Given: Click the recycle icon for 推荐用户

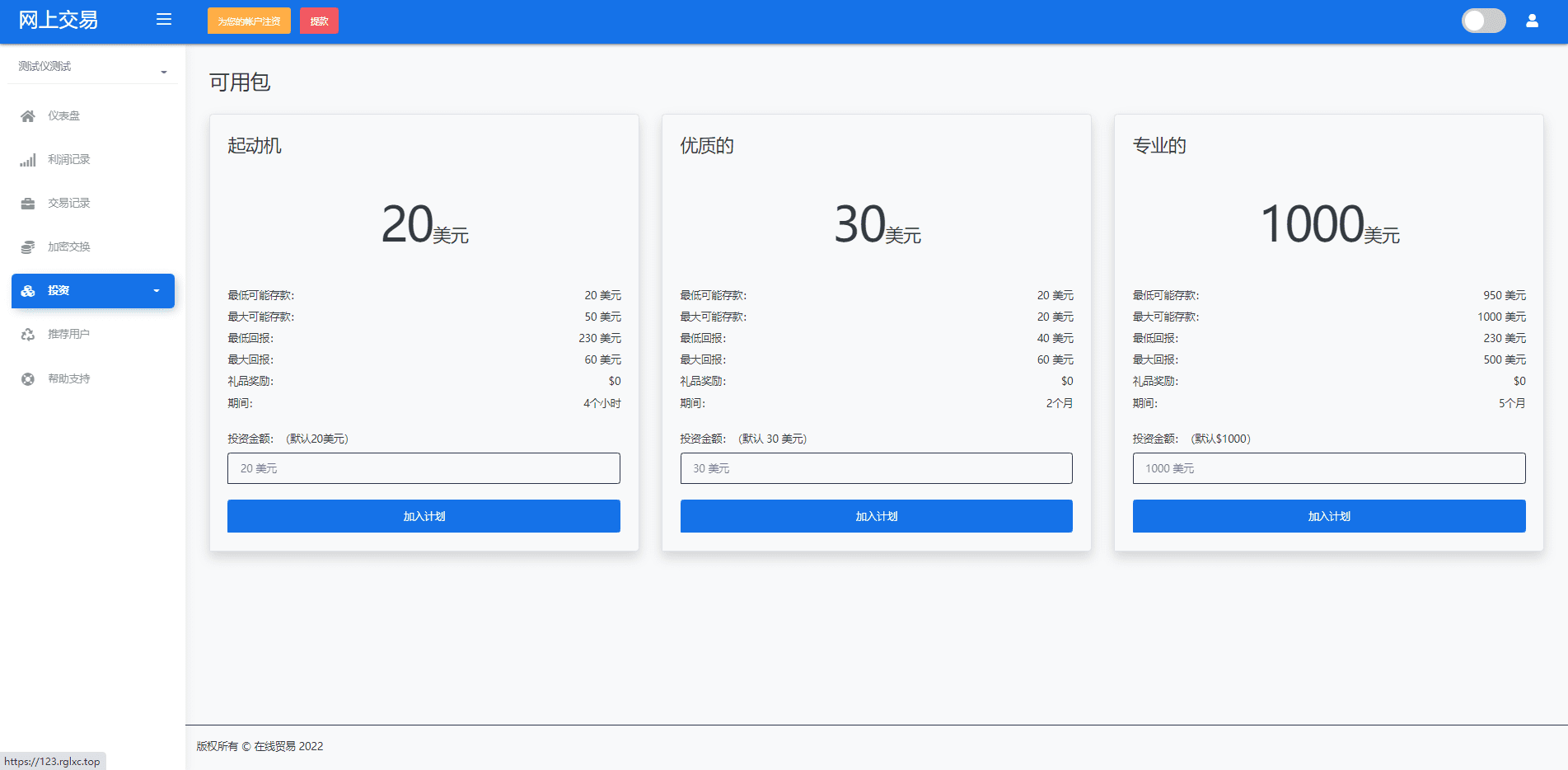Looking at the screenshot, I should tap(28, 335).
